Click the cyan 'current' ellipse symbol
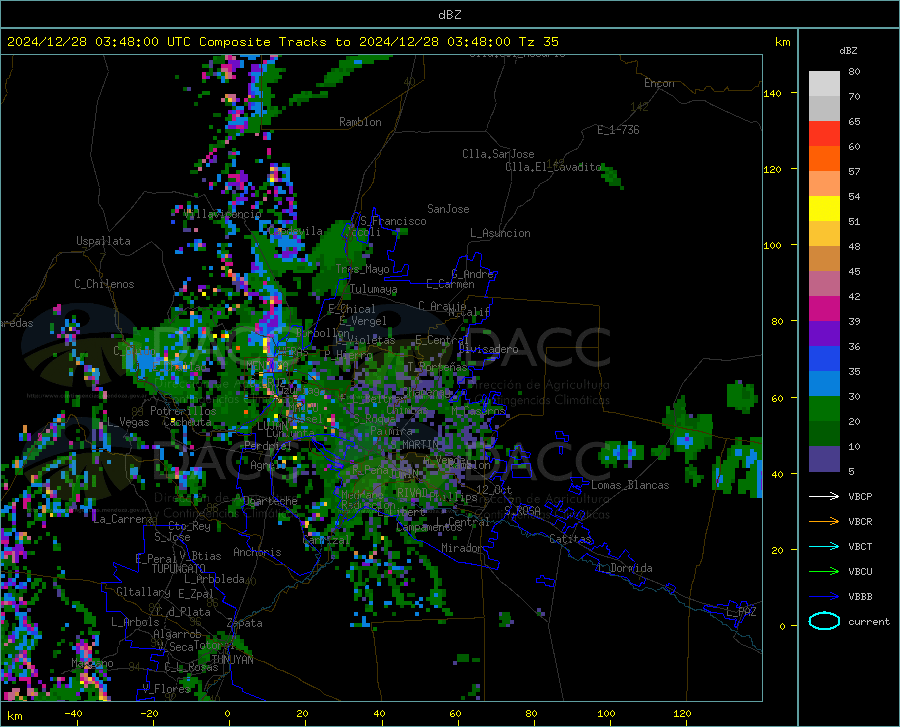900x727 pixels. point(824,621)
